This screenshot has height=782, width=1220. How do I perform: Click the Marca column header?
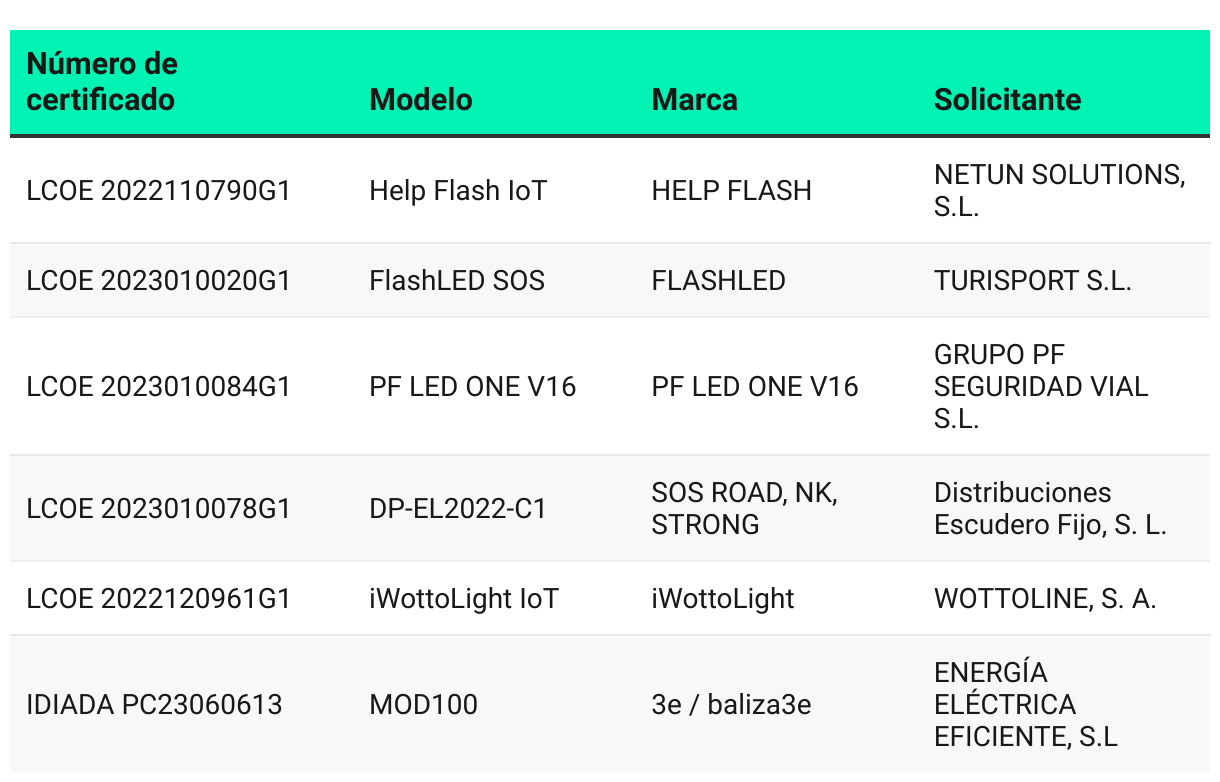coord(694,100)
